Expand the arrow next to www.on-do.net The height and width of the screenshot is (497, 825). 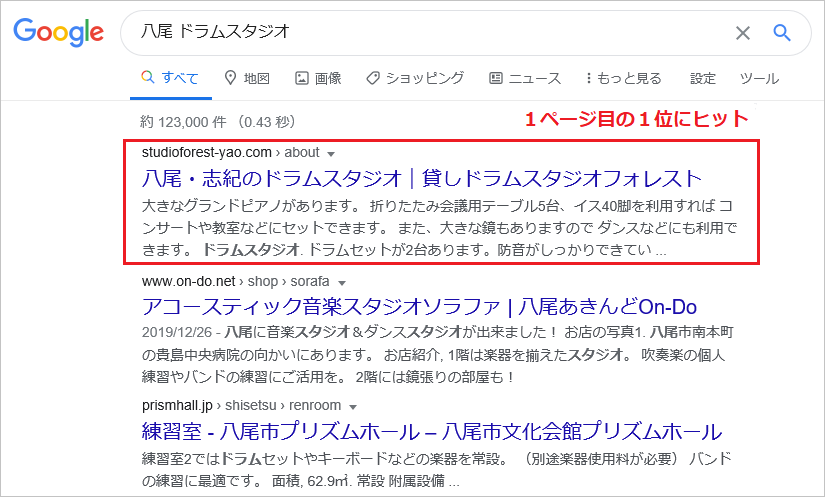342,283
